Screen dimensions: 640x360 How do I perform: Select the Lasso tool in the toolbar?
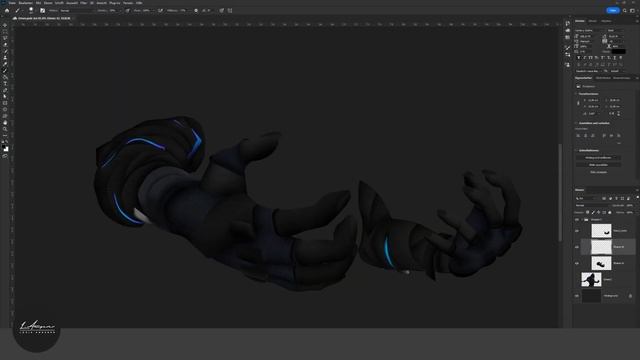[5, 38]
